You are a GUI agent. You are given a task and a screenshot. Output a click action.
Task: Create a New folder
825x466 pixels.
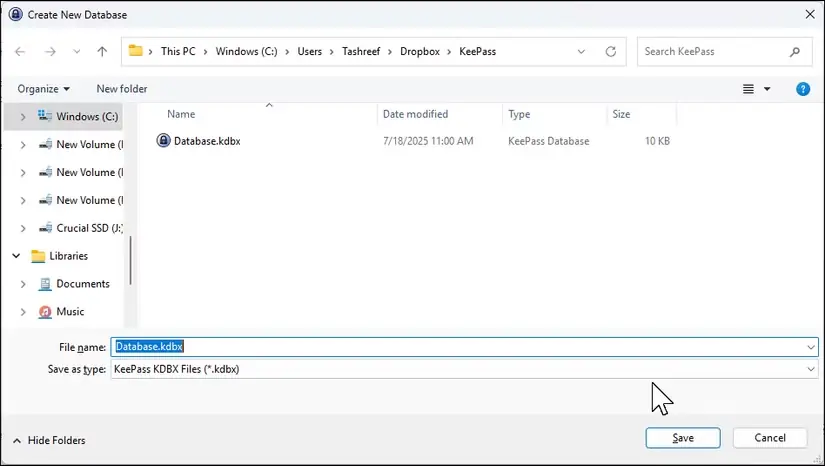pos(122,89)
